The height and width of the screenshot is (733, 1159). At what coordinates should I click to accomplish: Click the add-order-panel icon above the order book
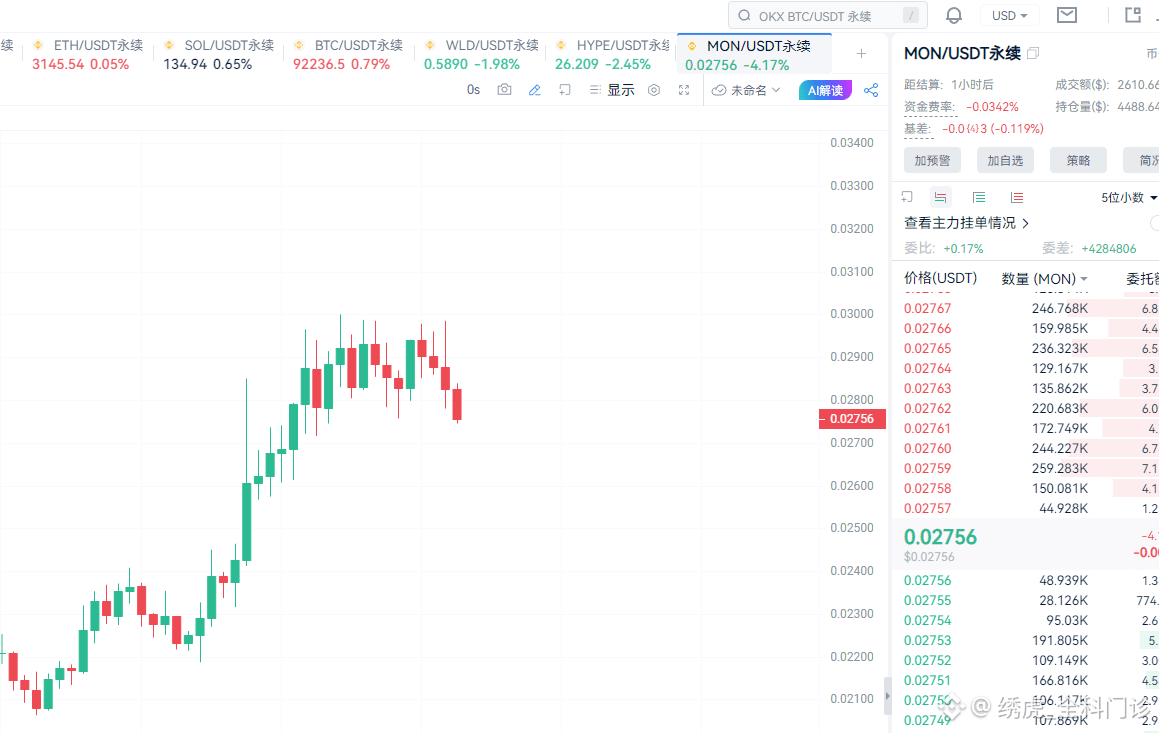[x=907, y=197]
